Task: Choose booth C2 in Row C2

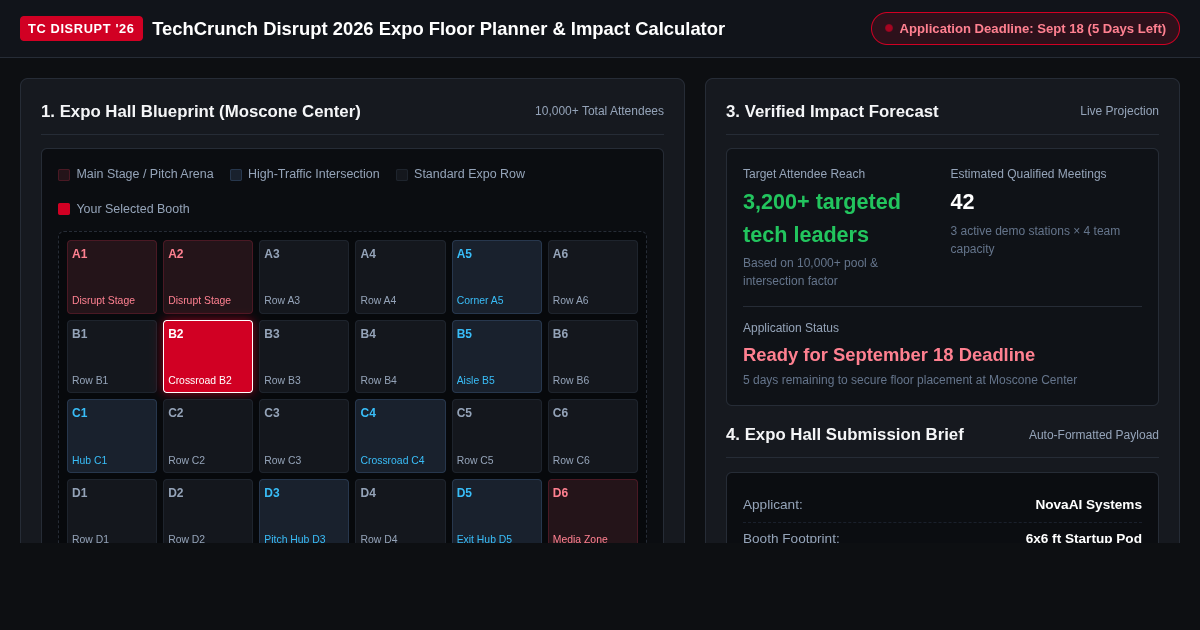Action: (208, 436)
